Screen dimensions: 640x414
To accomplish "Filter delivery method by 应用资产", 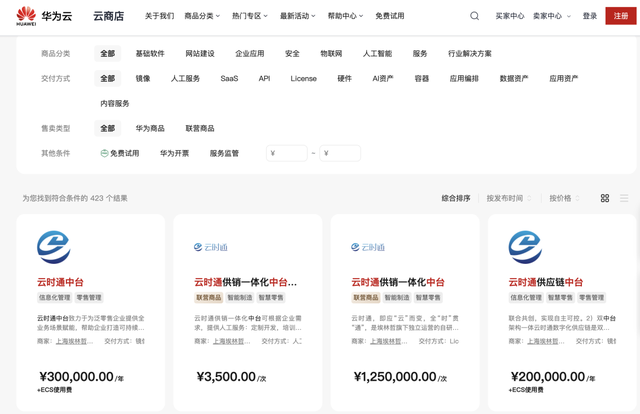I will point(564,78).
